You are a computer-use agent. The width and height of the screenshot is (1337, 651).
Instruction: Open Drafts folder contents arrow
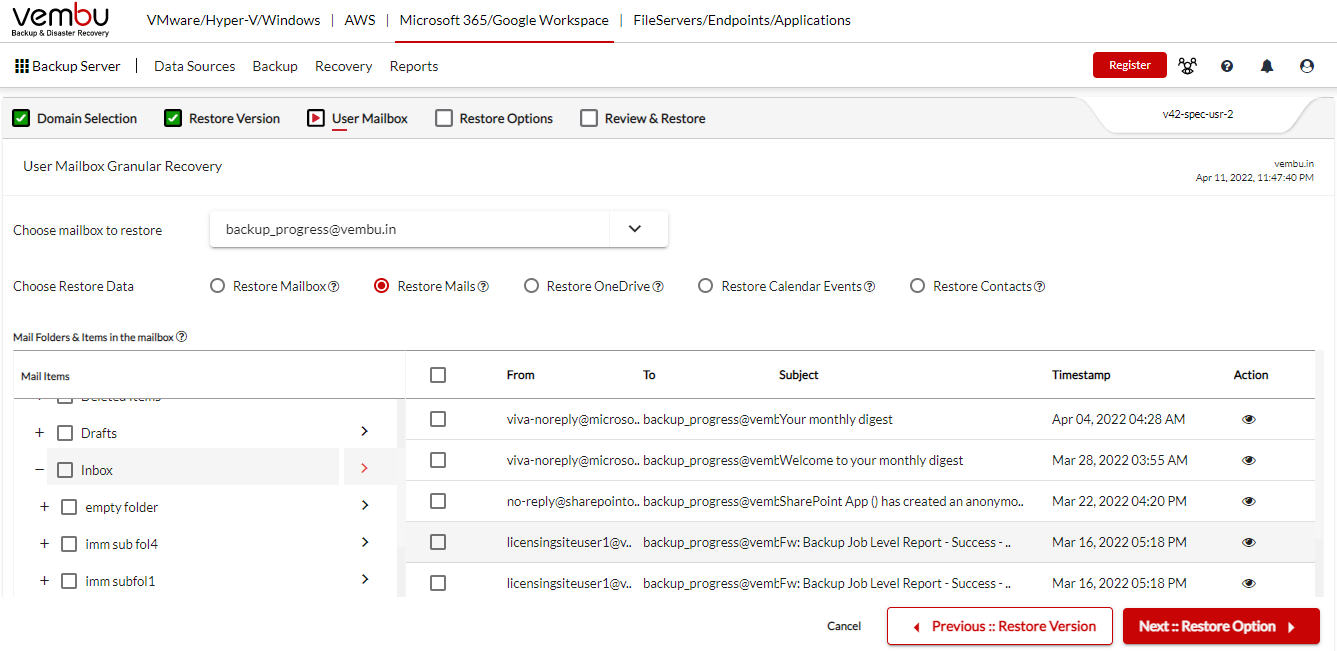365,431
